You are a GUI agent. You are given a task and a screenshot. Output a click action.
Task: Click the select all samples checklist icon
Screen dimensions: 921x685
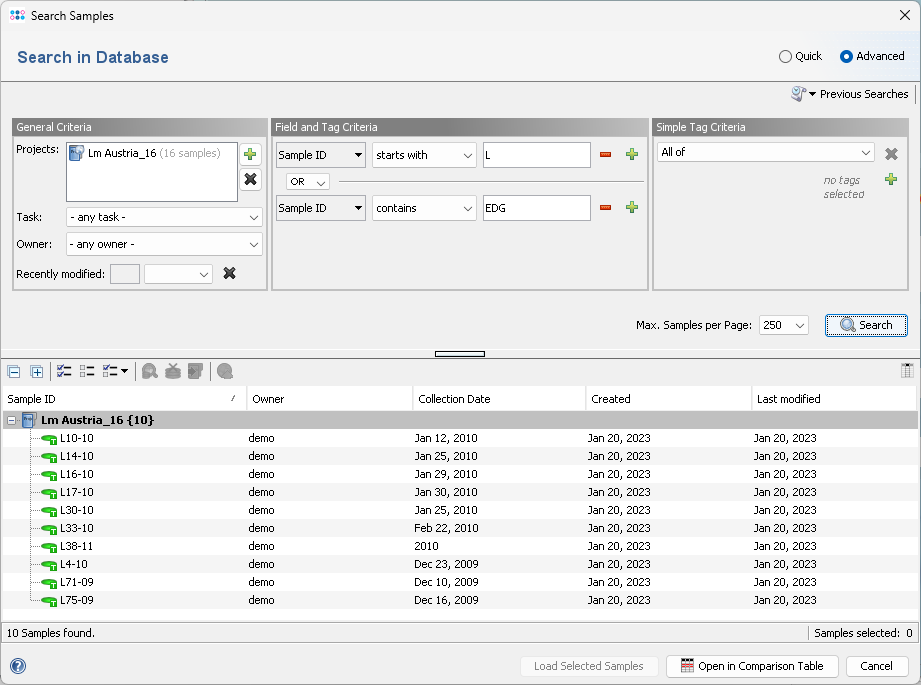point(64,371)
